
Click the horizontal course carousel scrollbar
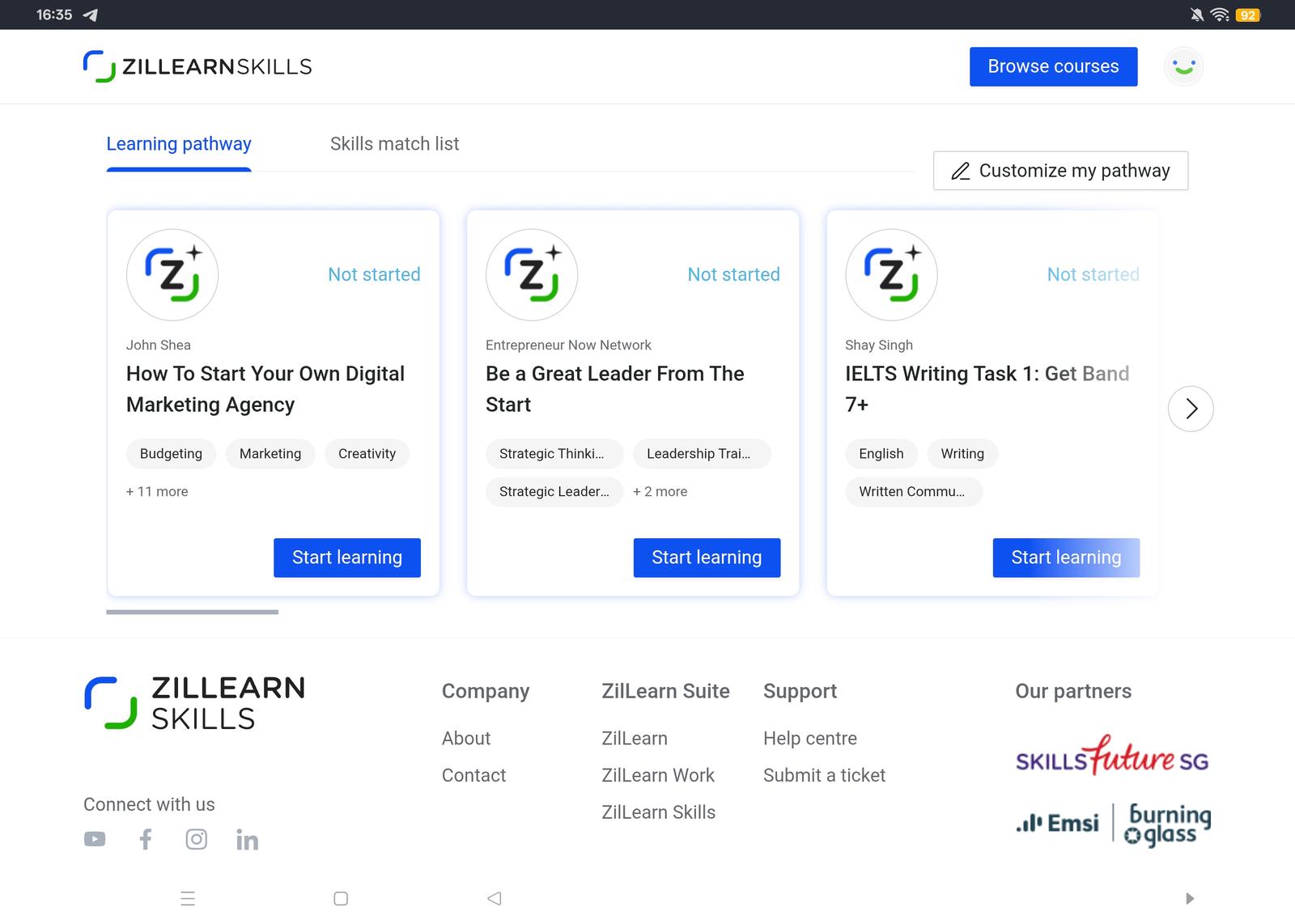(193, 612)
